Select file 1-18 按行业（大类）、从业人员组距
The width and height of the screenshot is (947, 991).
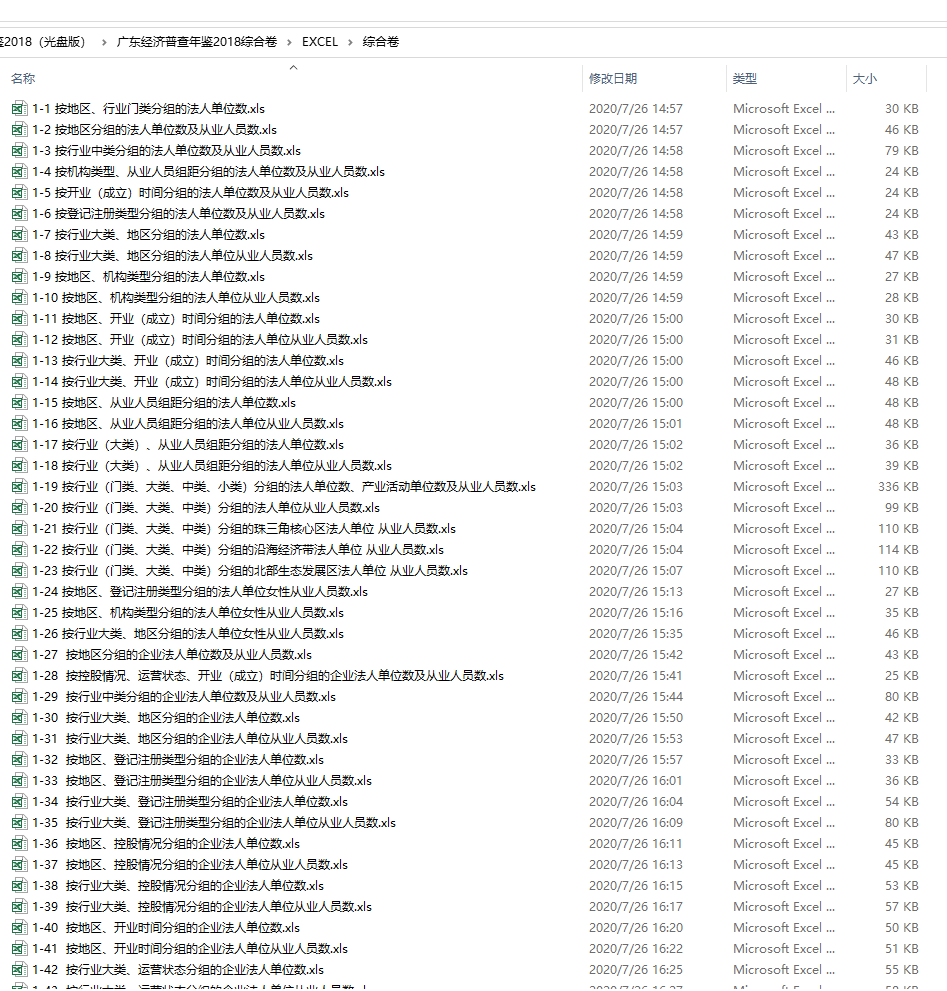[x=212, y=466]
